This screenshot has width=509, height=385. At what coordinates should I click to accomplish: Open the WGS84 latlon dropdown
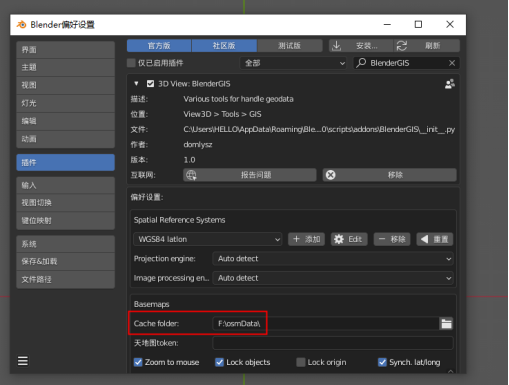tap(208, 239)
